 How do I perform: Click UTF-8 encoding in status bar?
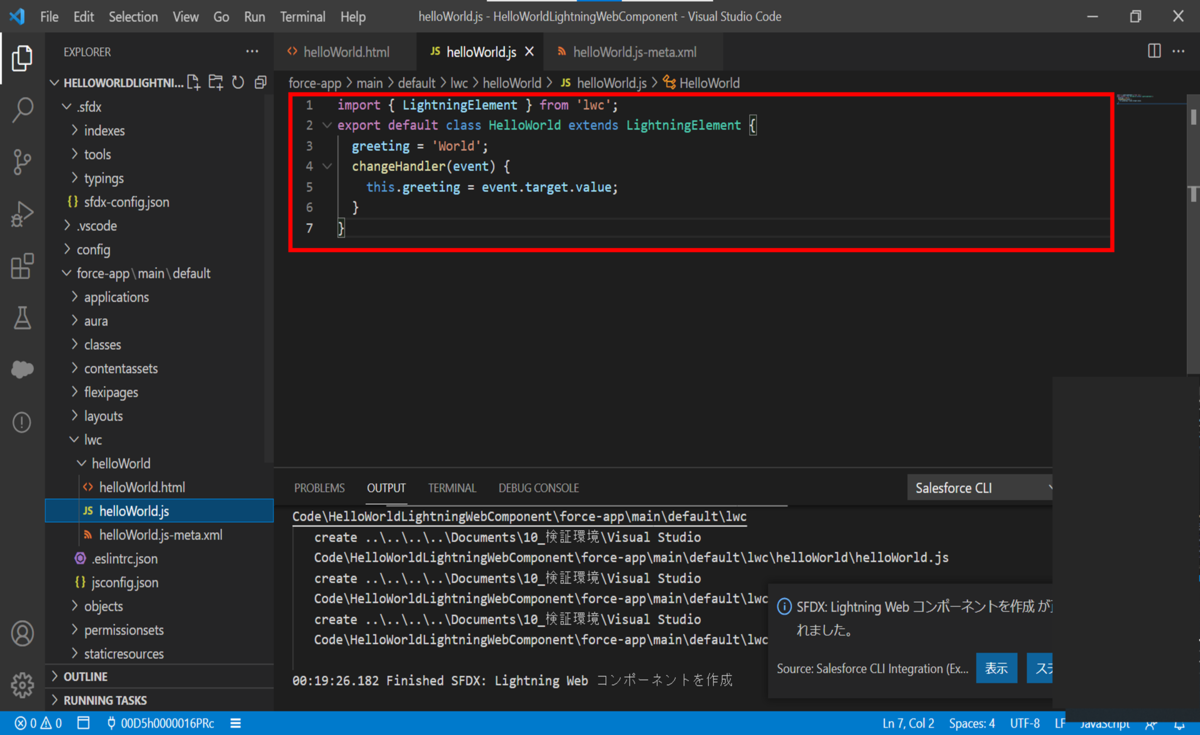(1025, 723)
